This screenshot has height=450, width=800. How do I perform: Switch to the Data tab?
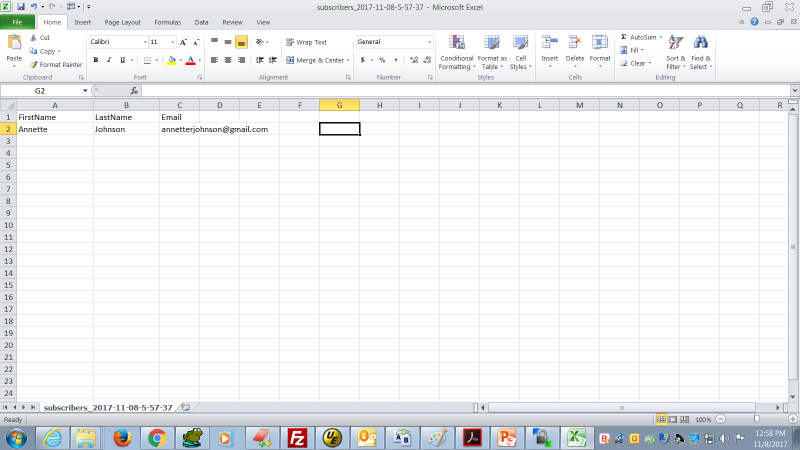(202, 22)
